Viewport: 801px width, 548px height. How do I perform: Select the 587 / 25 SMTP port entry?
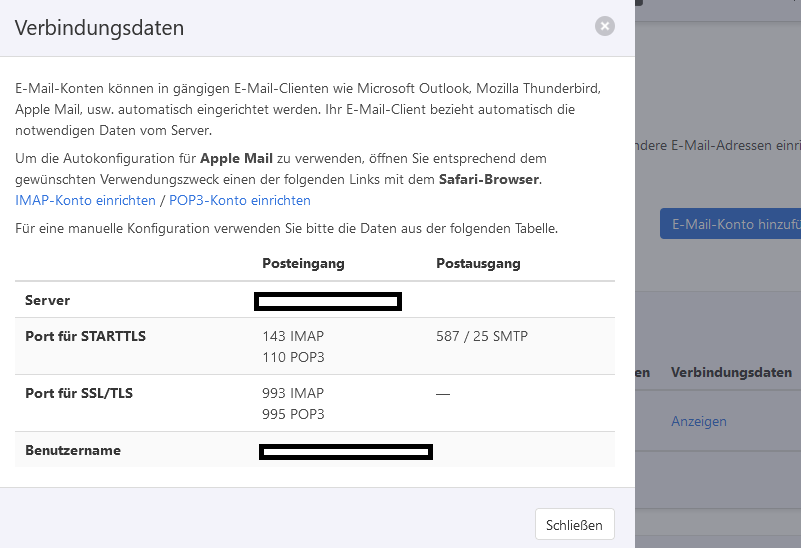(482, 336)
